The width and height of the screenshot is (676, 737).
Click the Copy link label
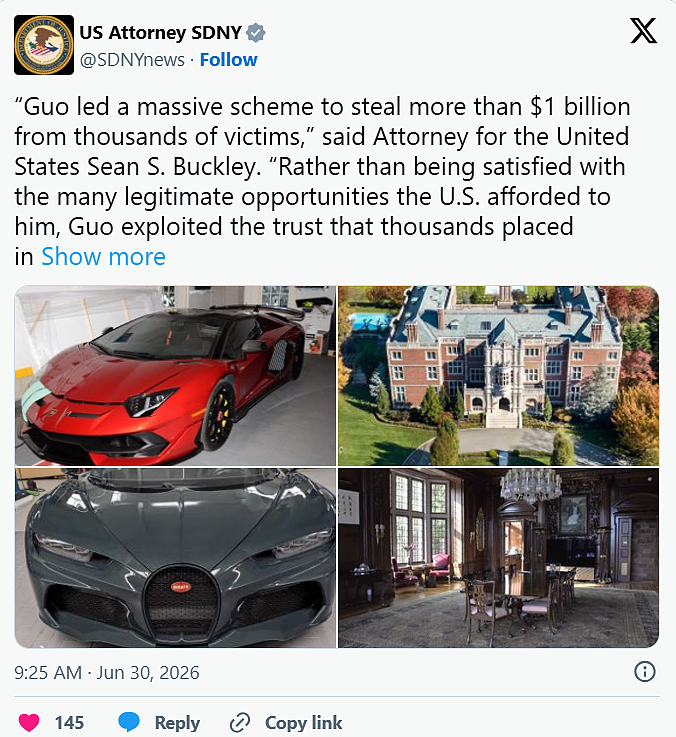tap(304, 722)
